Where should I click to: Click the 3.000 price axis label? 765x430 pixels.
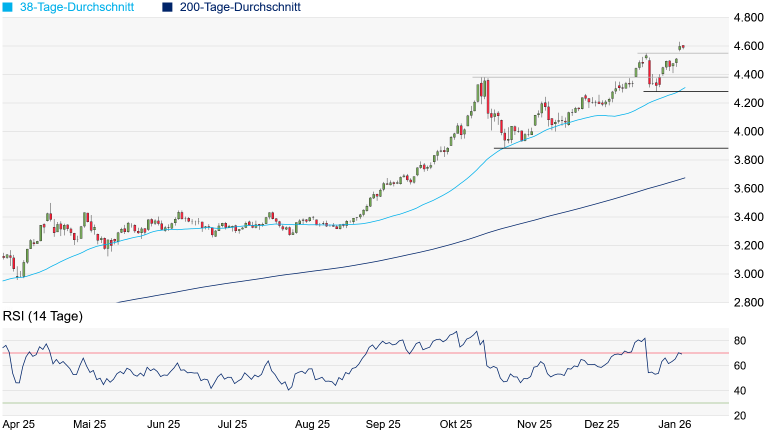pos(745,274)
